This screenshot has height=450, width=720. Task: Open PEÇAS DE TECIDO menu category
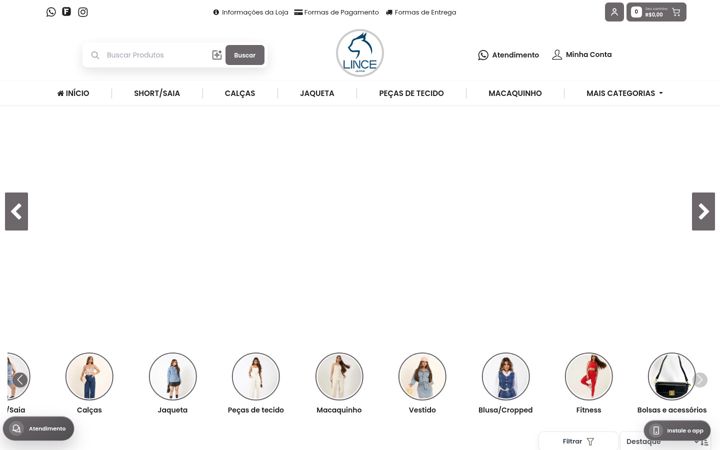[411, 93]
